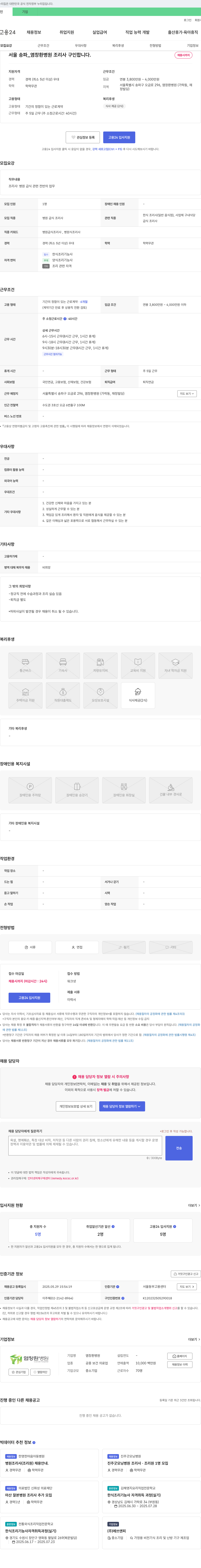Click the company 홈페이지 button

[x=180, y=1356]
